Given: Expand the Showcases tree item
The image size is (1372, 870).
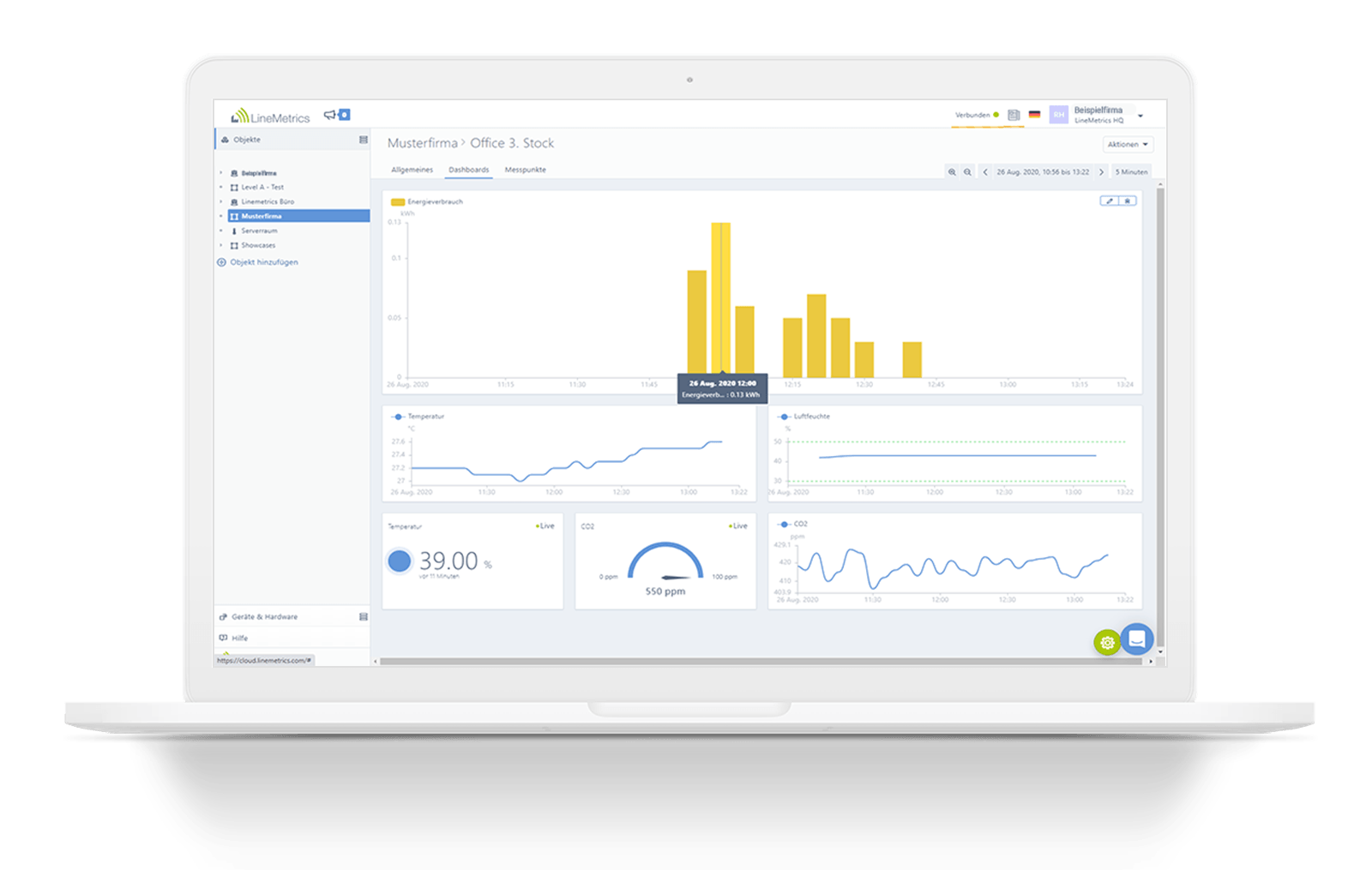Looking at the screenshot, I should [221, 245].
